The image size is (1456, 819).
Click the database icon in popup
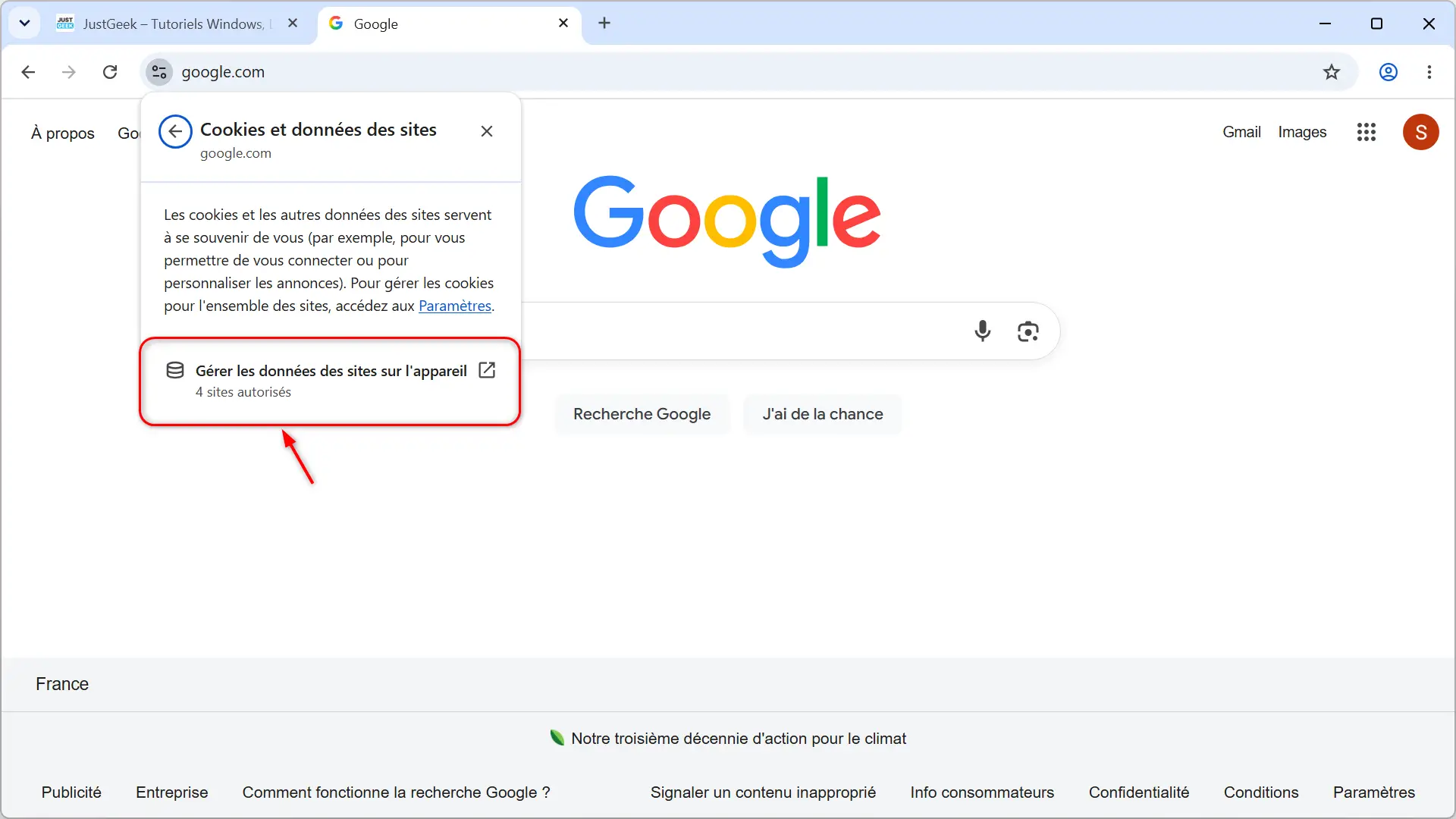[175, 370]
